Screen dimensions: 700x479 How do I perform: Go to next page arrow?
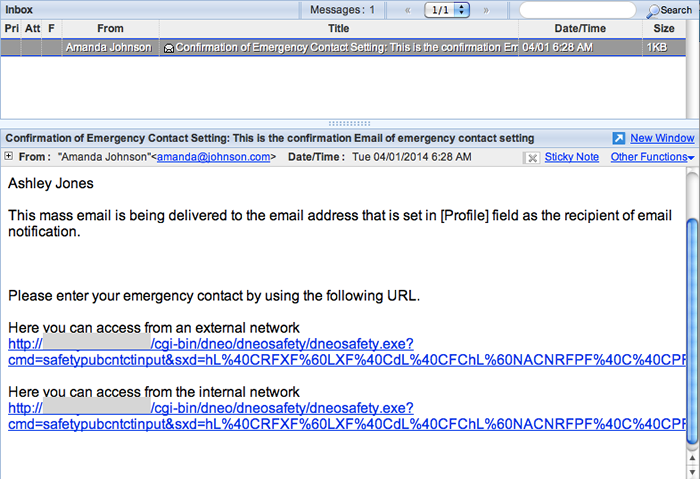[486, 10]
